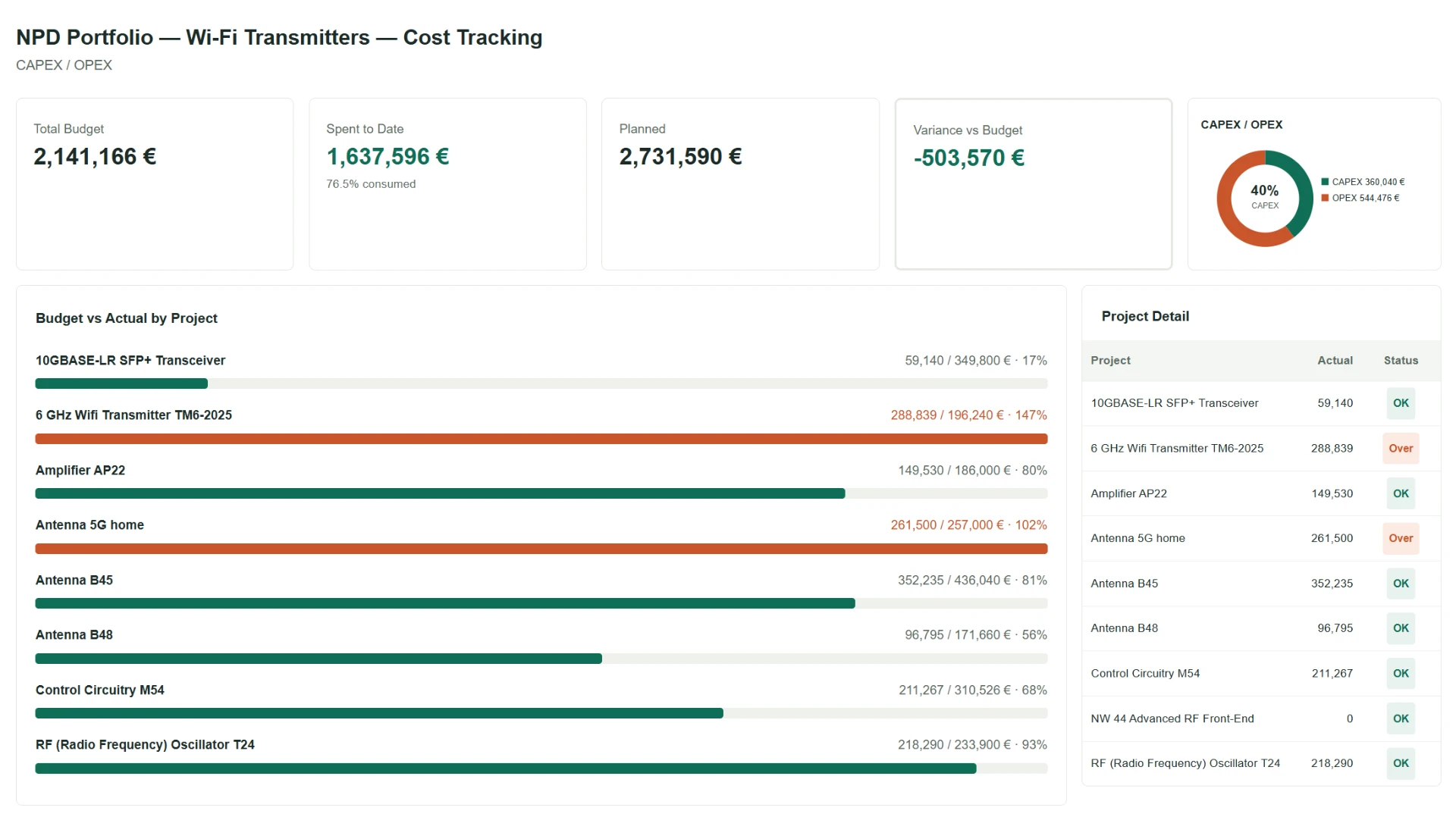
Task: Click the 10GBASE-LR SFP+ Transceiver progress bar
Action: tap(541, 383)
